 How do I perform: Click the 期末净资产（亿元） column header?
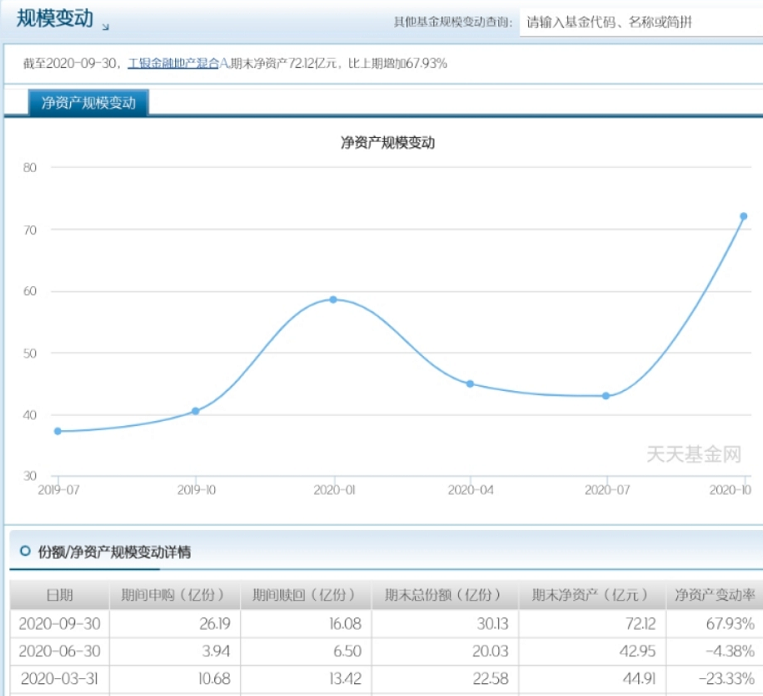coord(592,594)
